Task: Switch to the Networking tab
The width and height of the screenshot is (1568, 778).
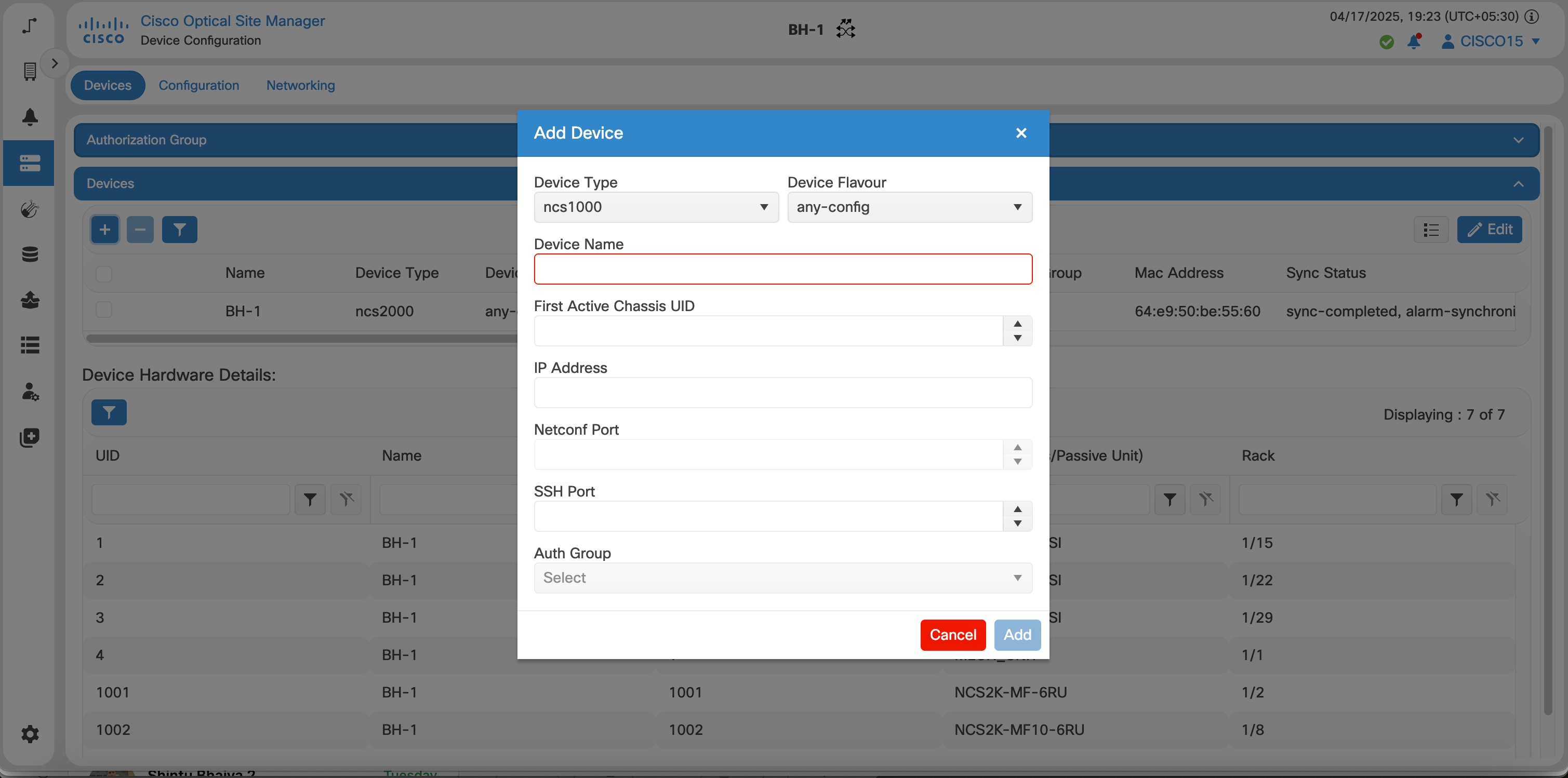Action: pyautogui.click(x=301, y=85)
